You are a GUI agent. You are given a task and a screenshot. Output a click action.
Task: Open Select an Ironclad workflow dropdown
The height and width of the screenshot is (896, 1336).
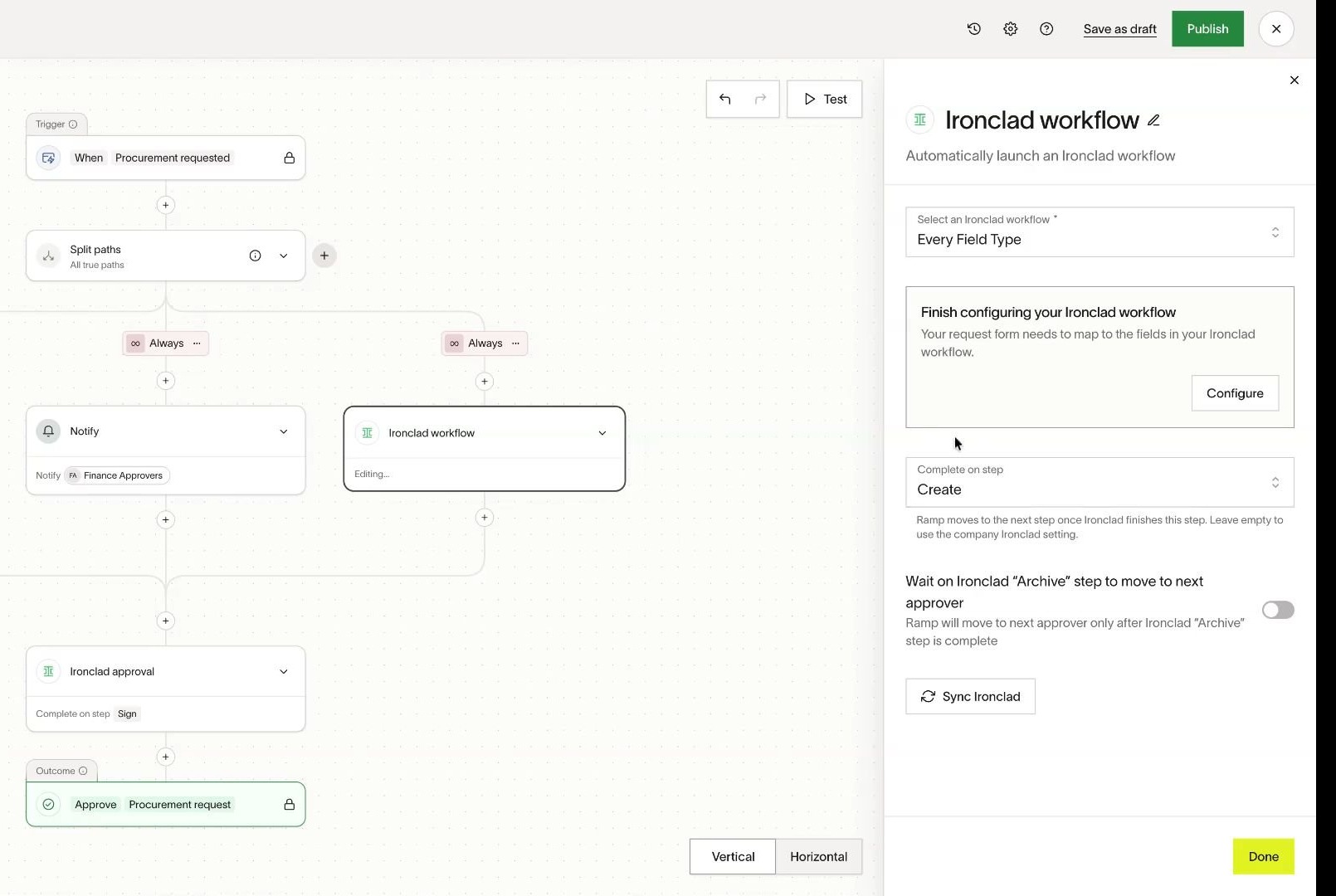pos(1100,231)
